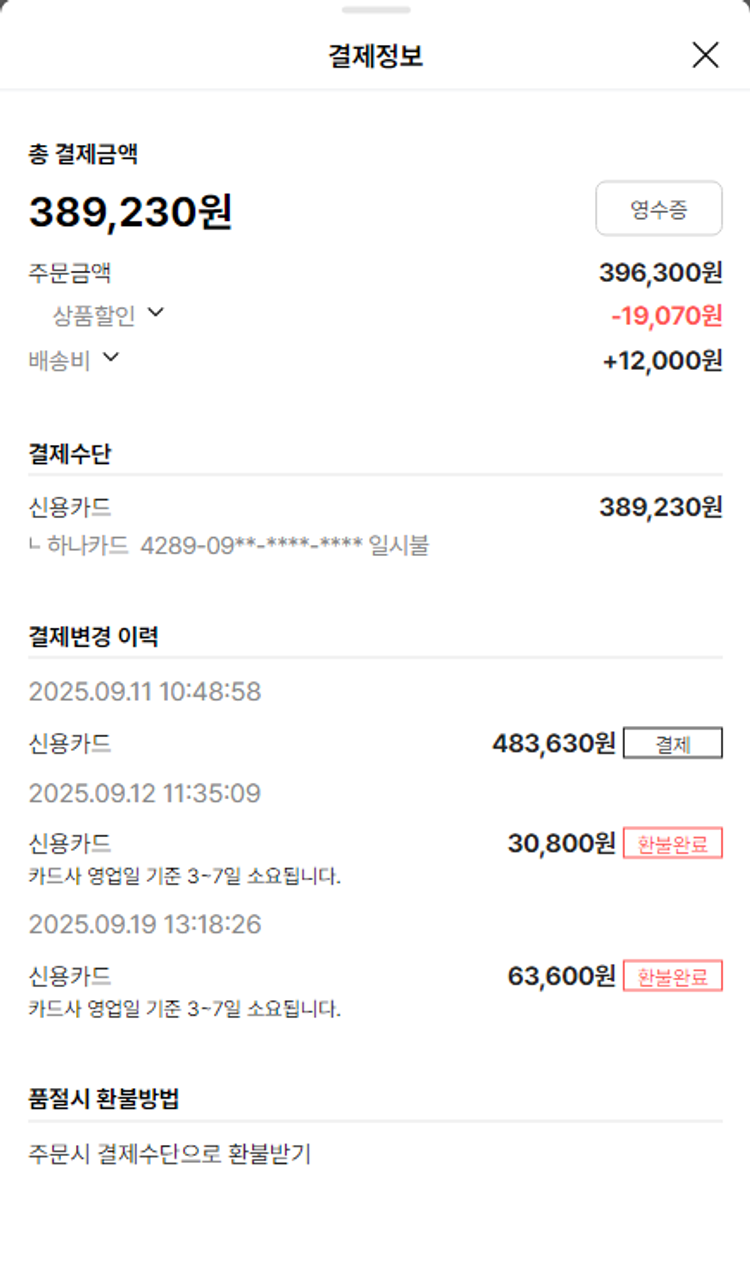Click the 환불완료 badge beside 30,800원
This screenshot has width=750, height=1272.
point(672,844)
